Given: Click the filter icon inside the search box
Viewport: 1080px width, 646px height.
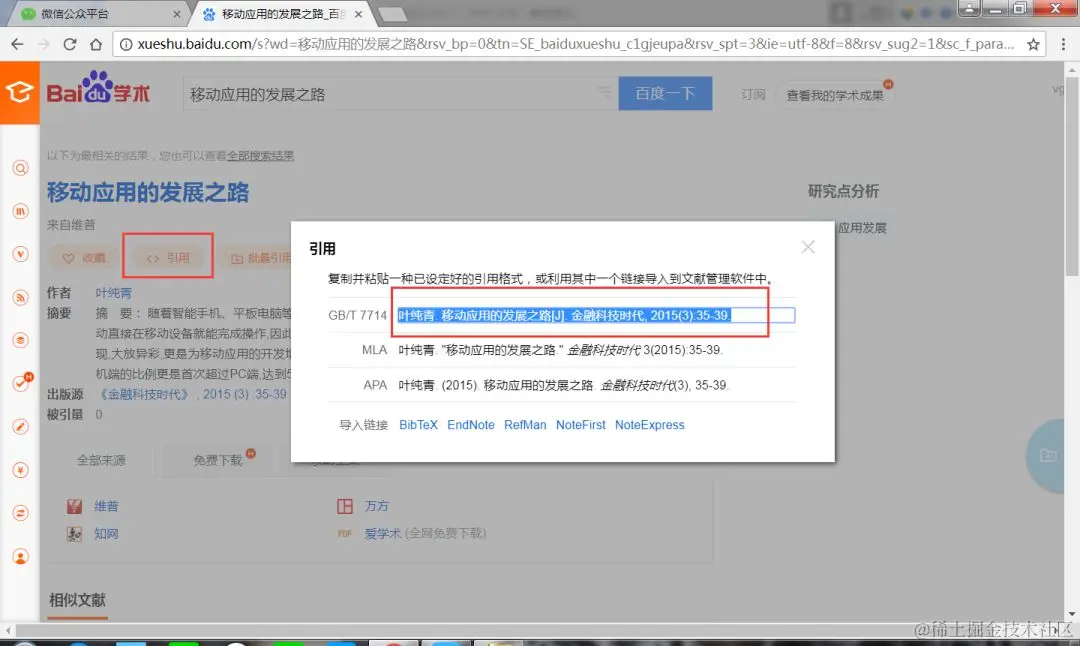Looking at the screenshot, I should coord(604,92).
